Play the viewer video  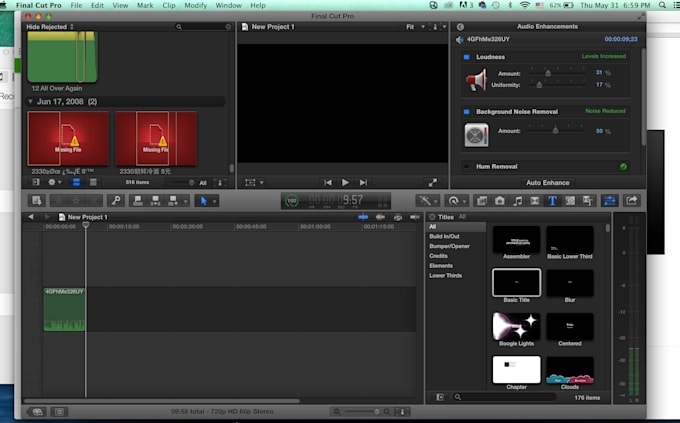click(x=345, y=183)
